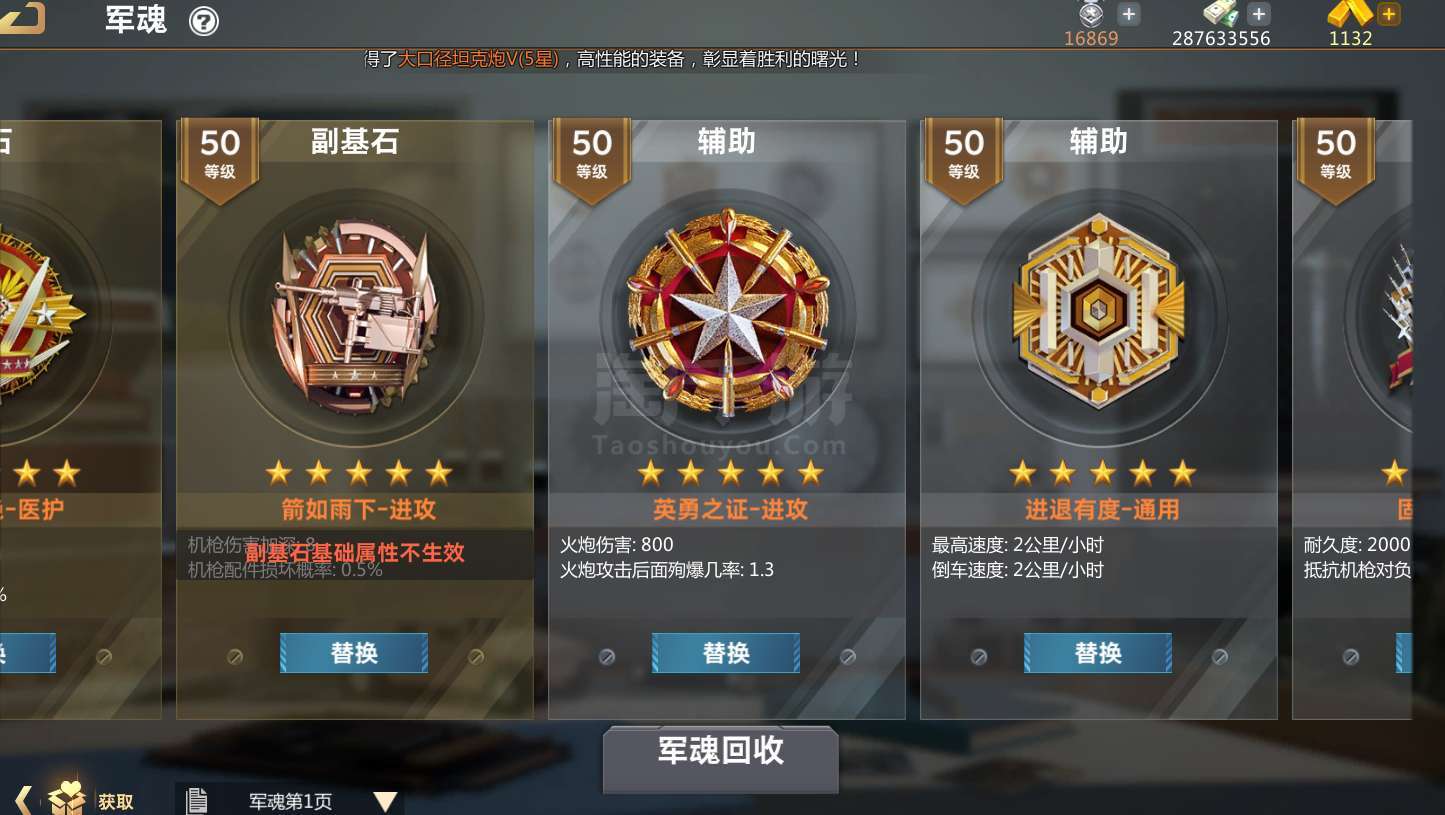Expand the 军魂第1页 page dropdown arrow

[385, 802]
